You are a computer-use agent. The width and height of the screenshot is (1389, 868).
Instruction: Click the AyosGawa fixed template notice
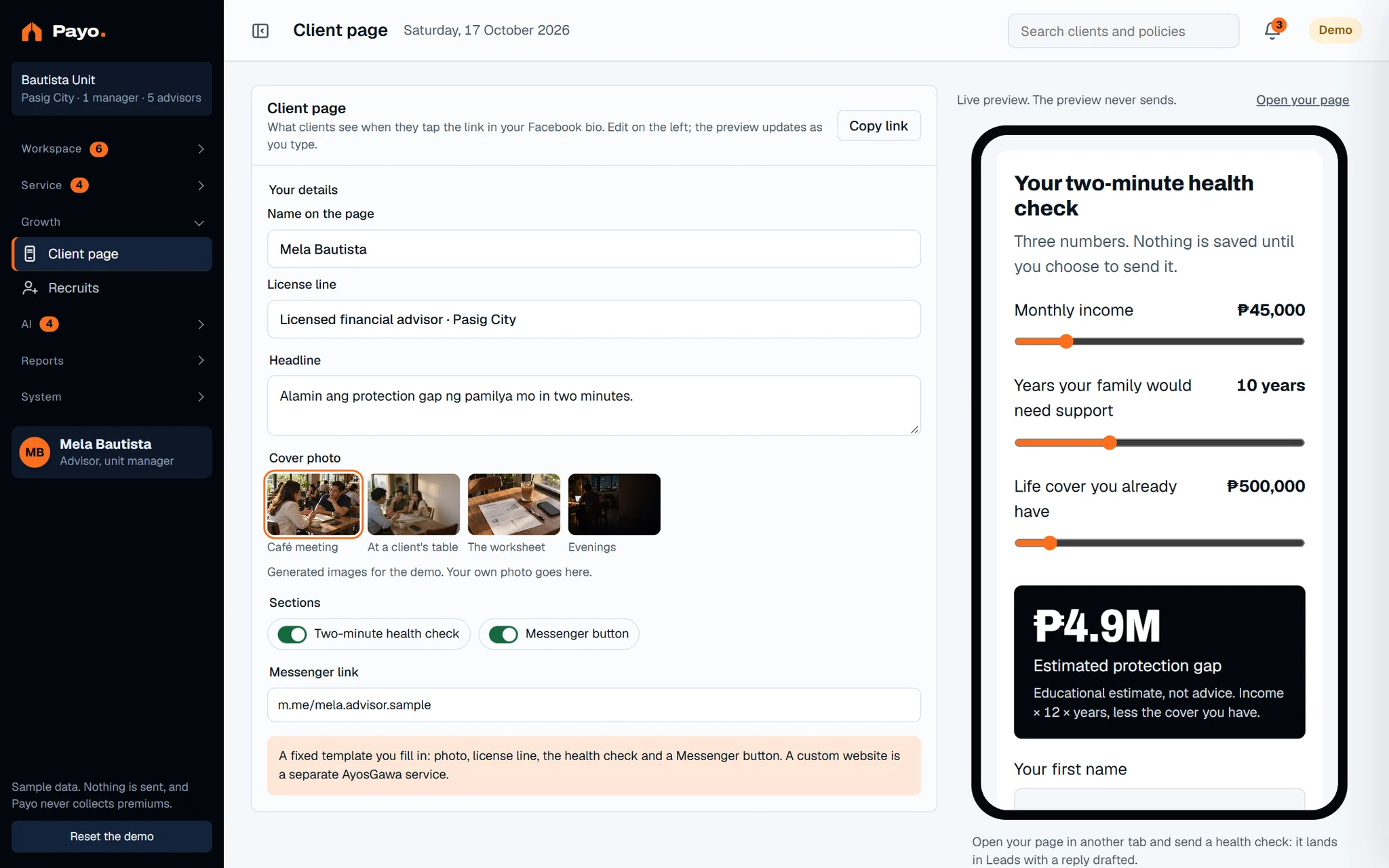click(x=593, y=766)
